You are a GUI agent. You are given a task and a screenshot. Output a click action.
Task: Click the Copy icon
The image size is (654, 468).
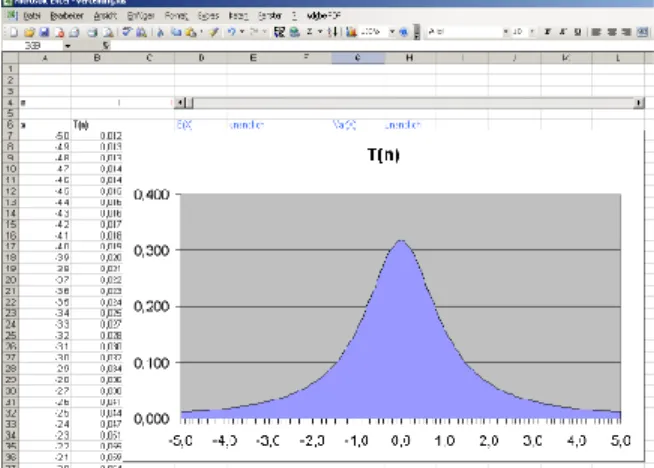(176, 32)
